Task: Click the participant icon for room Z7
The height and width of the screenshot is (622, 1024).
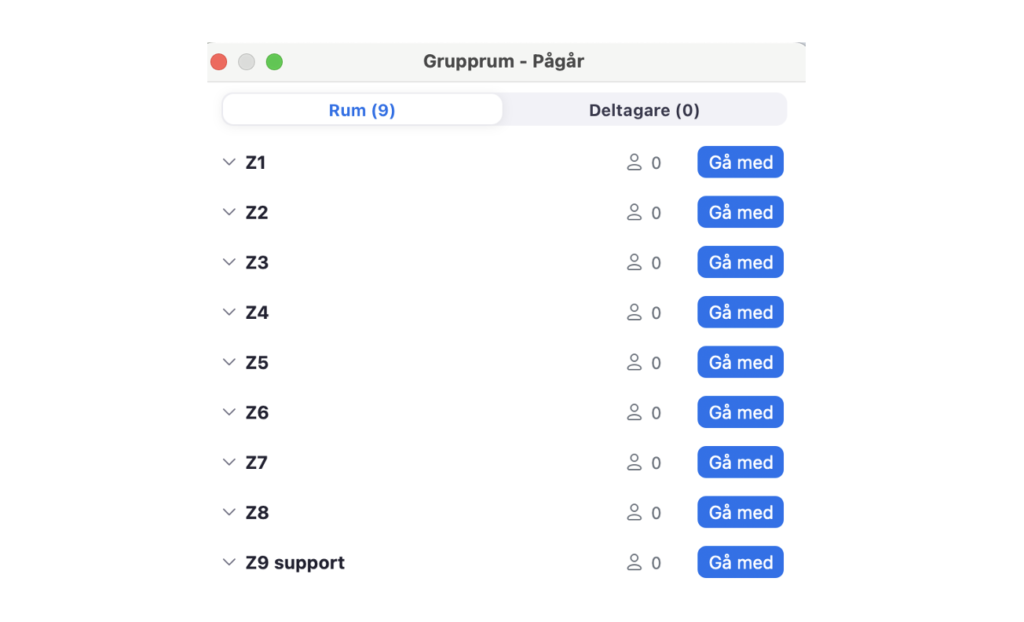Action: coord(634,462)
